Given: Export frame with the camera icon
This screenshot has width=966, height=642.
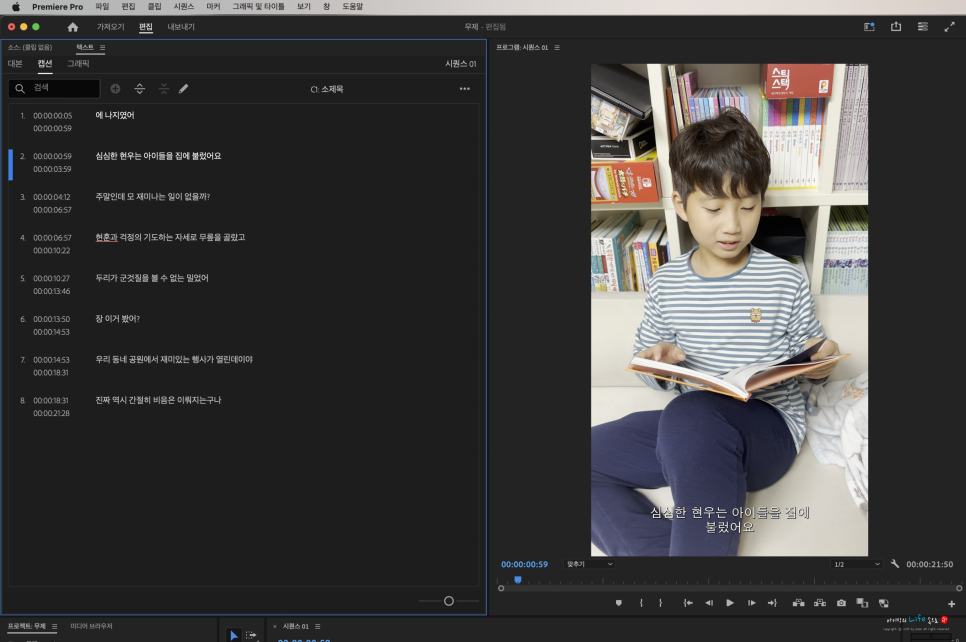Looking at the screenshot, I should click(842, 603).
